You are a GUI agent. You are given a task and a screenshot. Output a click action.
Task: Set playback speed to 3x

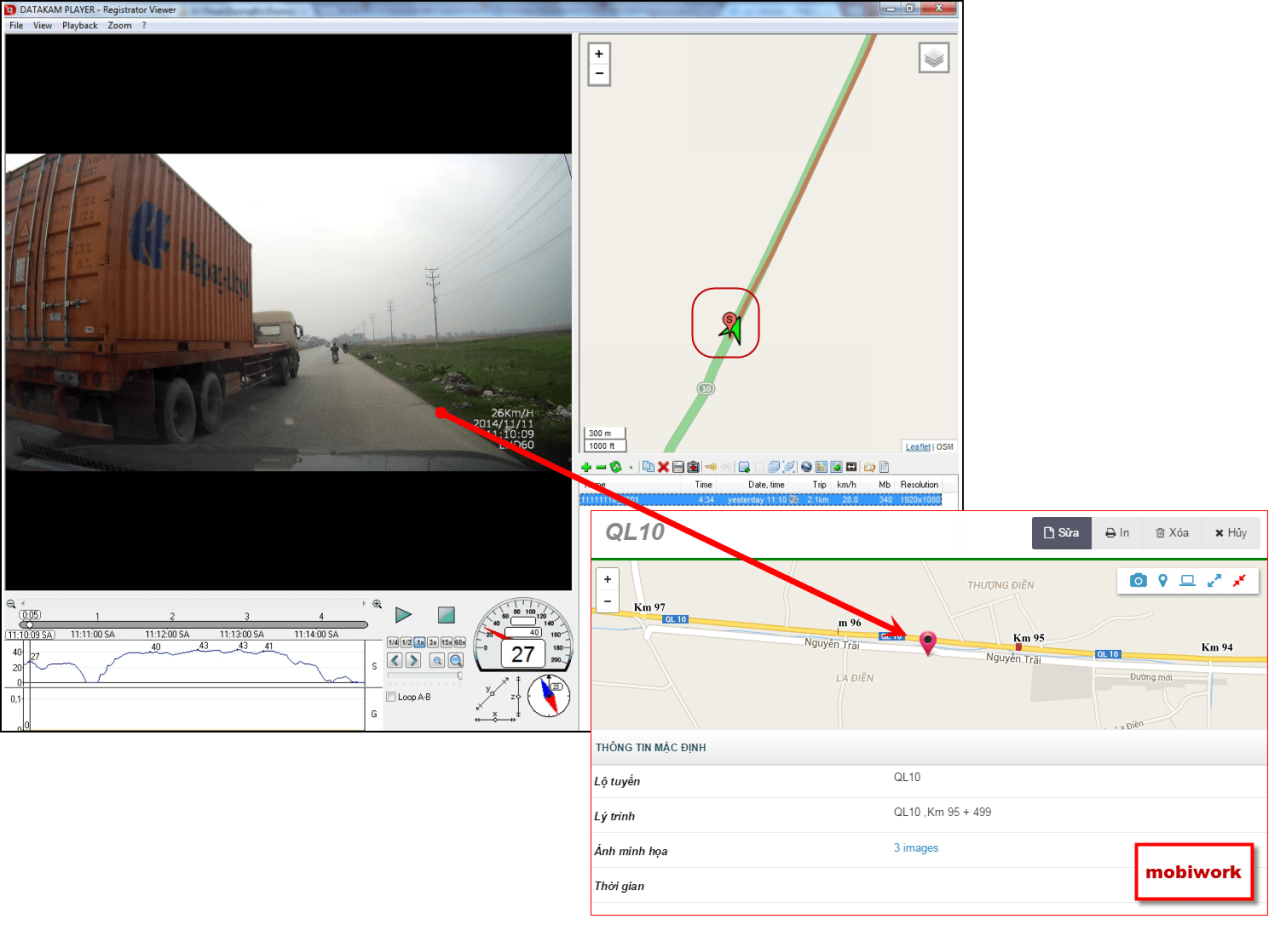tap(433, 642)
